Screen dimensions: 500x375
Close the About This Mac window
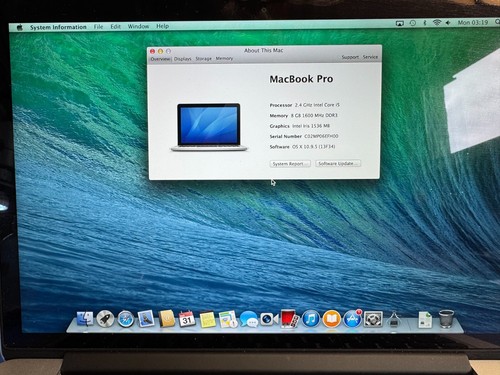tap(152, 51)
